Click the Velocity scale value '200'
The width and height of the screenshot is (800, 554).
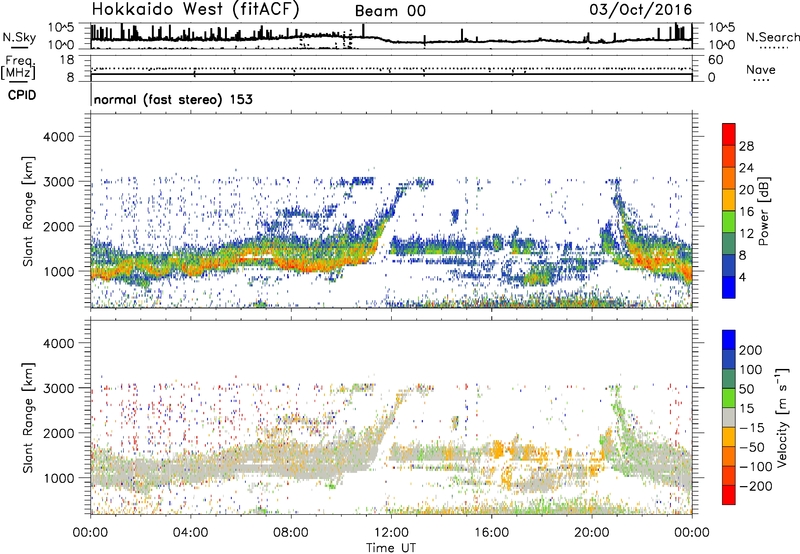(x=751, y=350)
